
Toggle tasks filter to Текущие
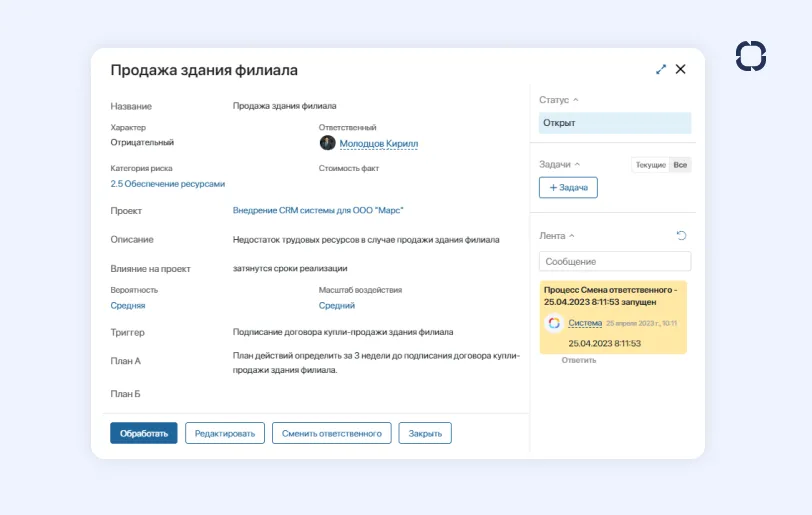651,165
